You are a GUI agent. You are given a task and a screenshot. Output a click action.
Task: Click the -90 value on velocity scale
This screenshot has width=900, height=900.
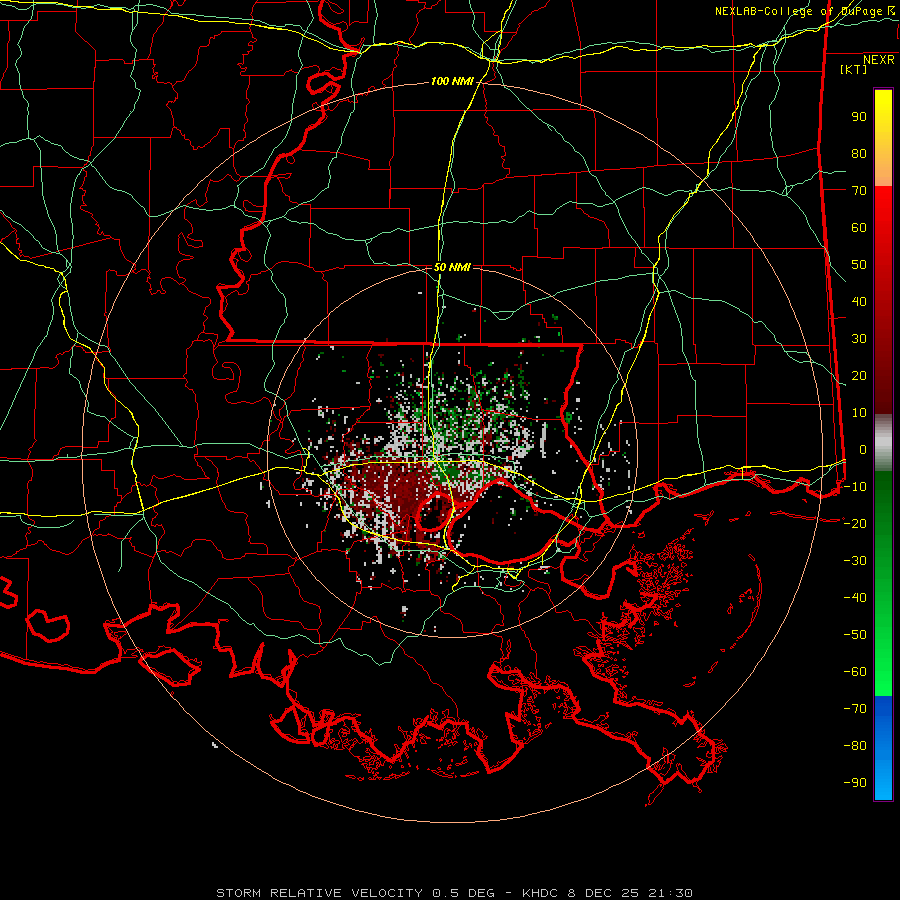pos(855,783)
